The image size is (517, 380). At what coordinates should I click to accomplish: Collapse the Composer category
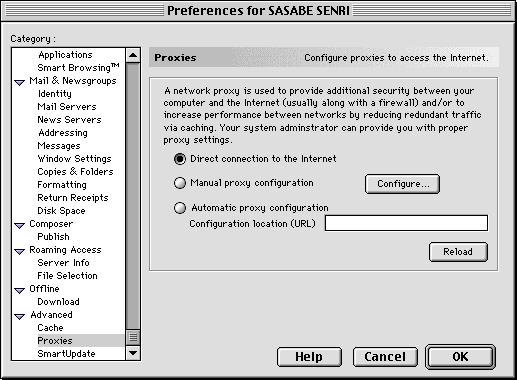20,225
